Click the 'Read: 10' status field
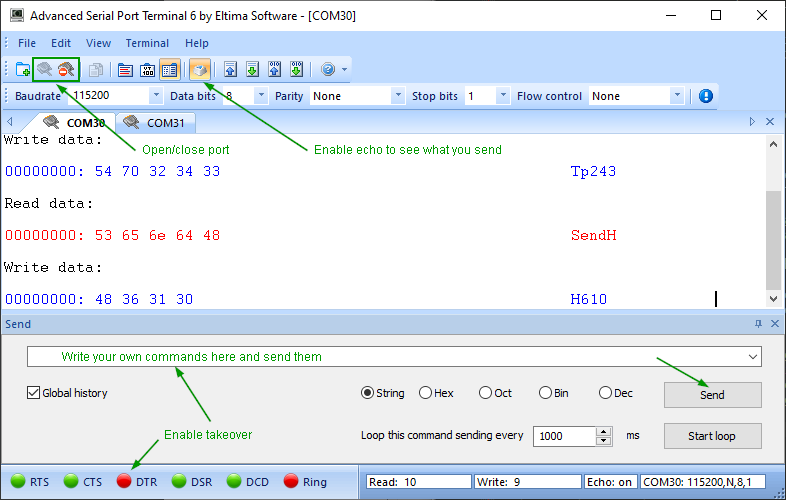 pos(419,482)
